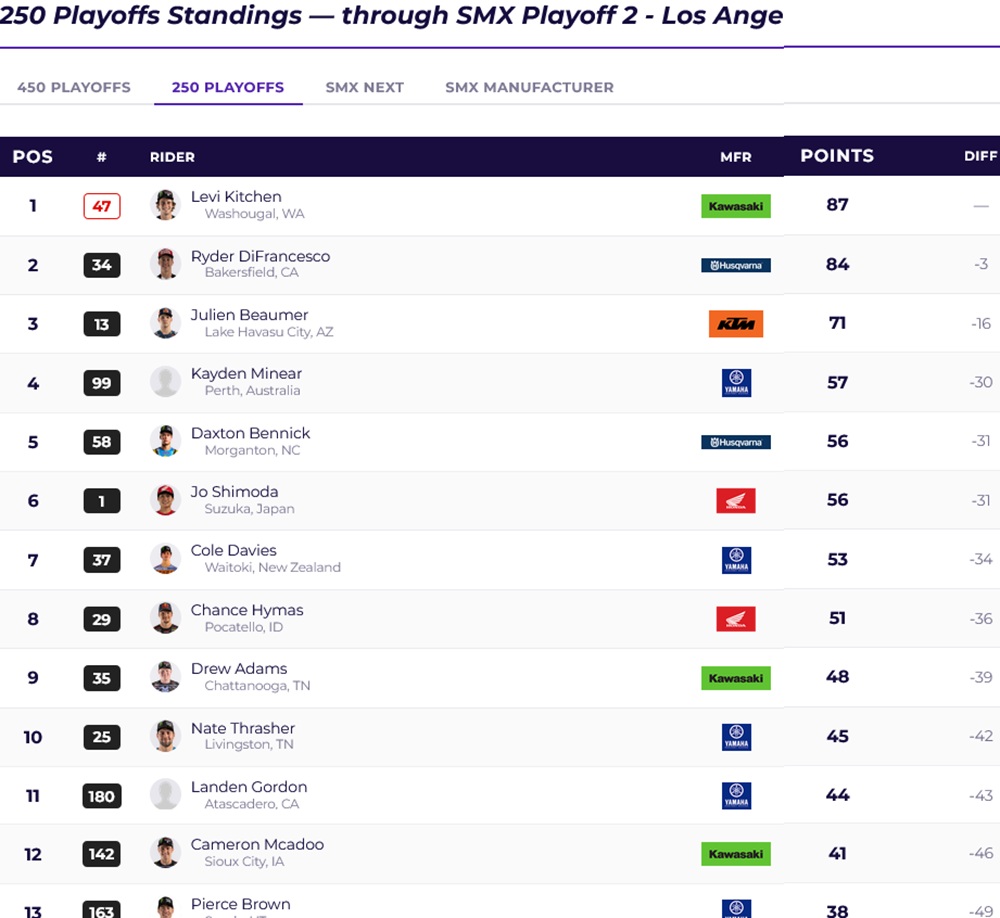Click Kayden Minear's Yamaha logo
This screenshot has width=1000, height=918.
736,383
